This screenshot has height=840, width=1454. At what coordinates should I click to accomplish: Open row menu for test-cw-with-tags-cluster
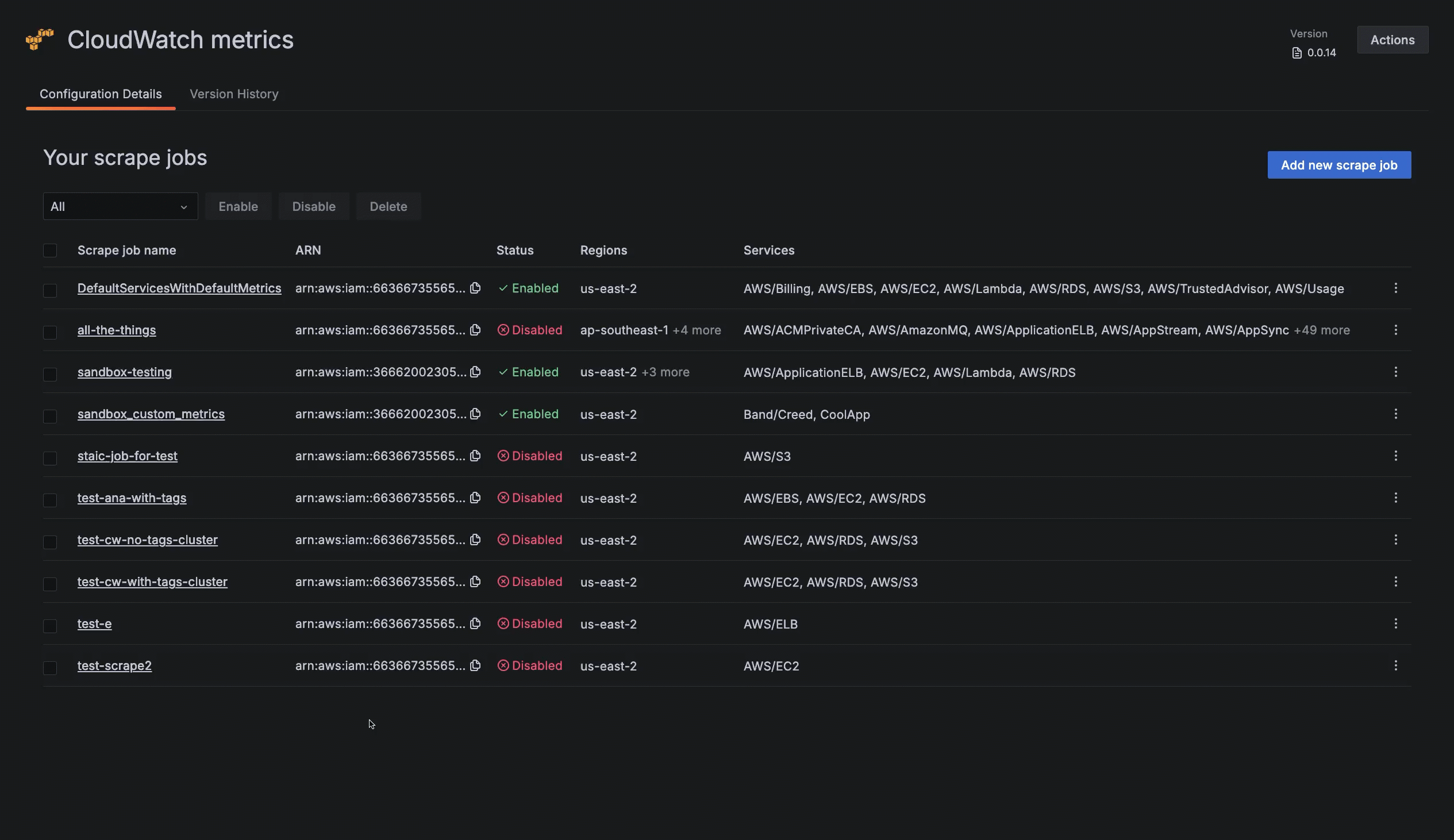pyautogui.click(x=1396, y=581)
